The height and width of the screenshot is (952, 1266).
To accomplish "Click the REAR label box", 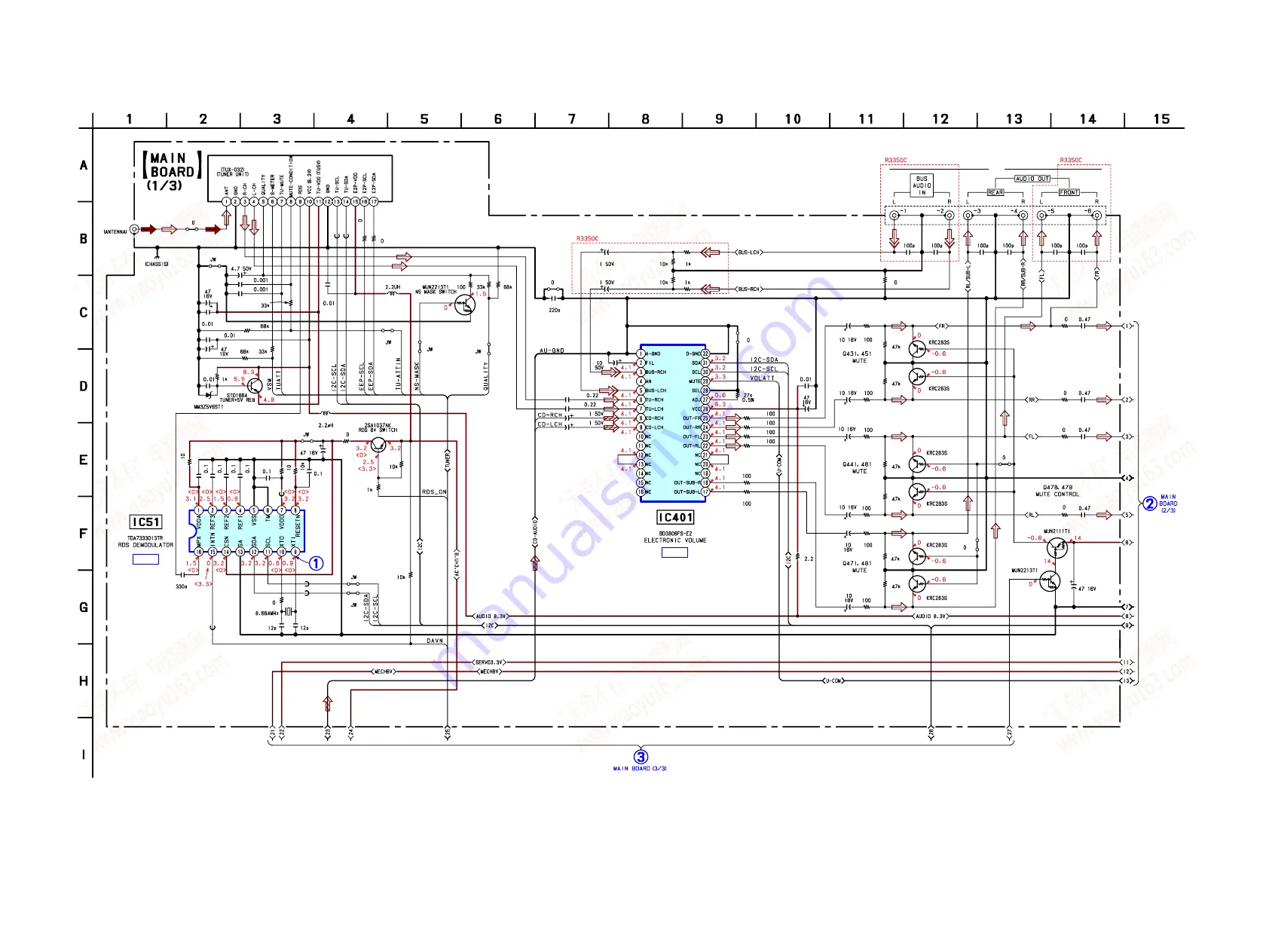I will tap(995, 192).
